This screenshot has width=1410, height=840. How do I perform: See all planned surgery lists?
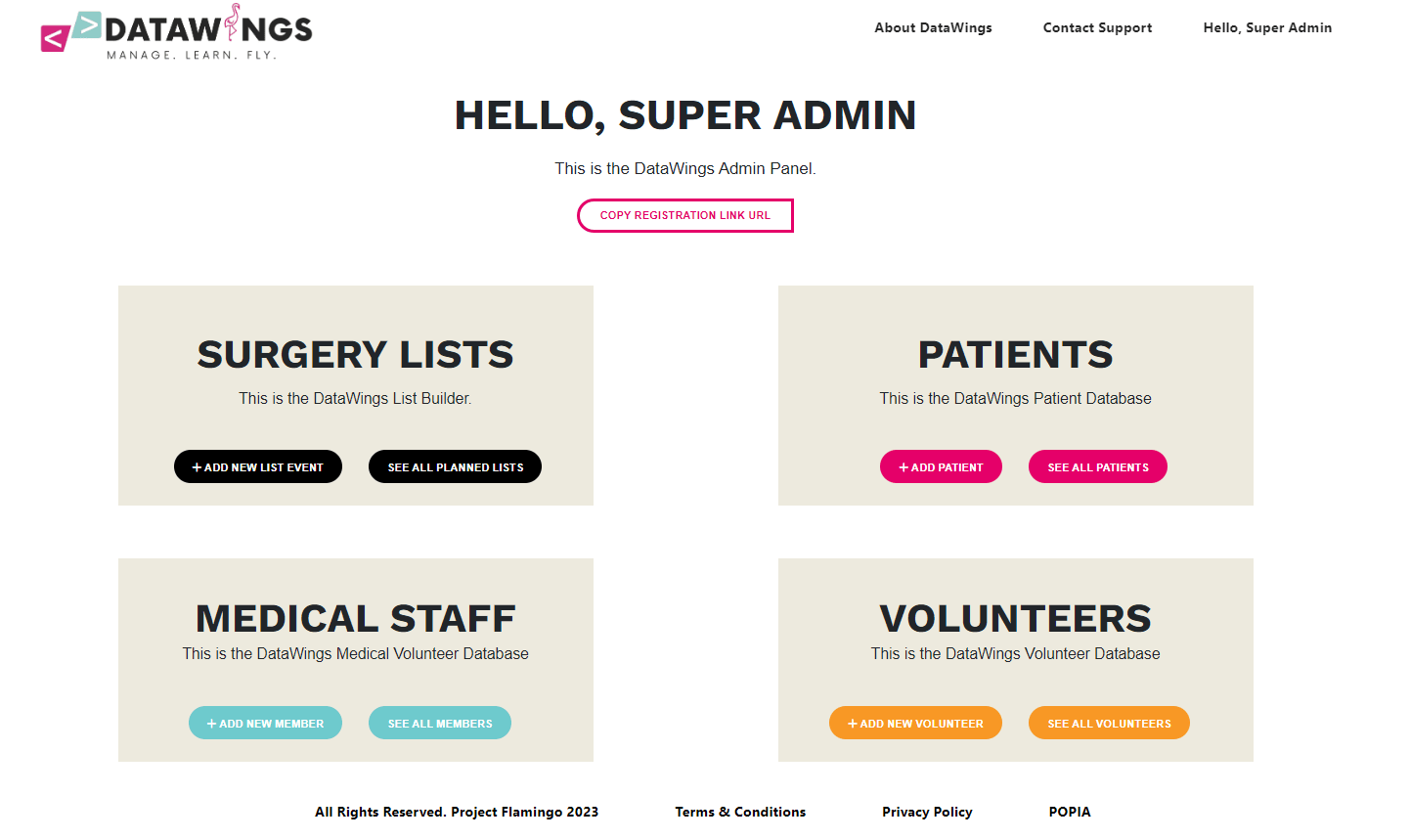pyautogui.click(x=455, y=466)
